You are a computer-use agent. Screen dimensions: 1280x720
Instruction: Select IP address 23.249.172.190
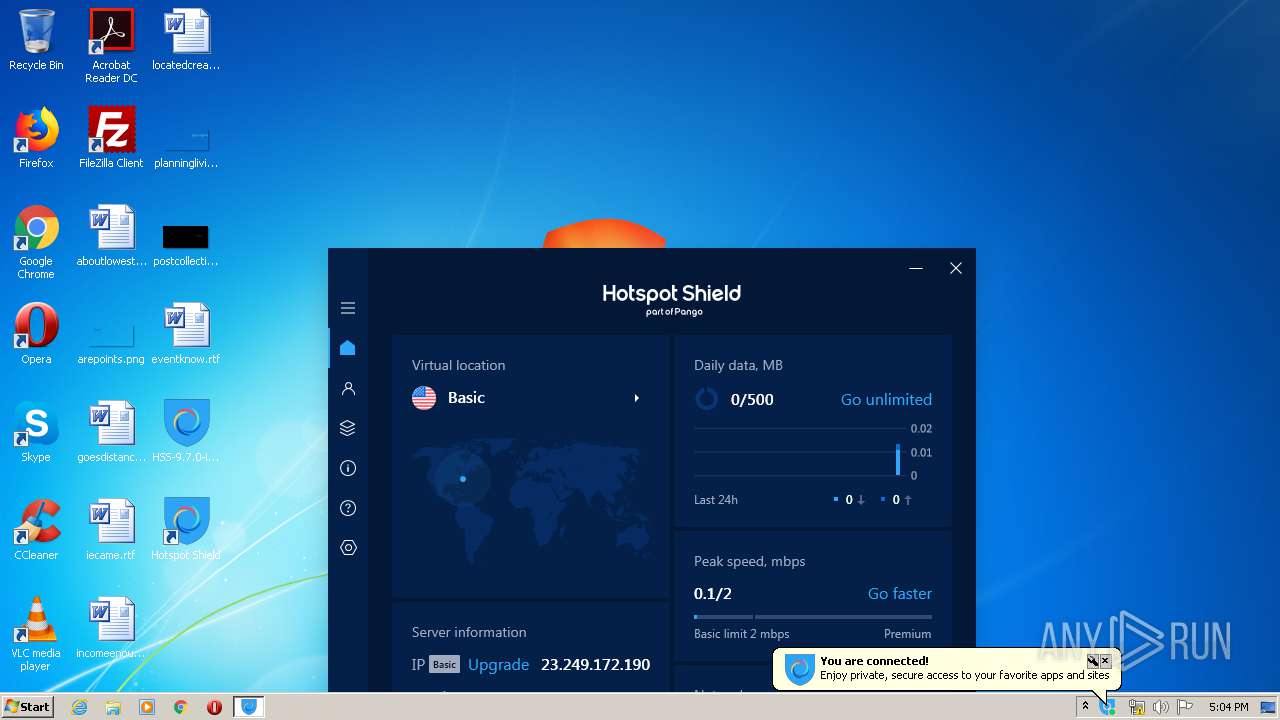[x=595, y=664]
